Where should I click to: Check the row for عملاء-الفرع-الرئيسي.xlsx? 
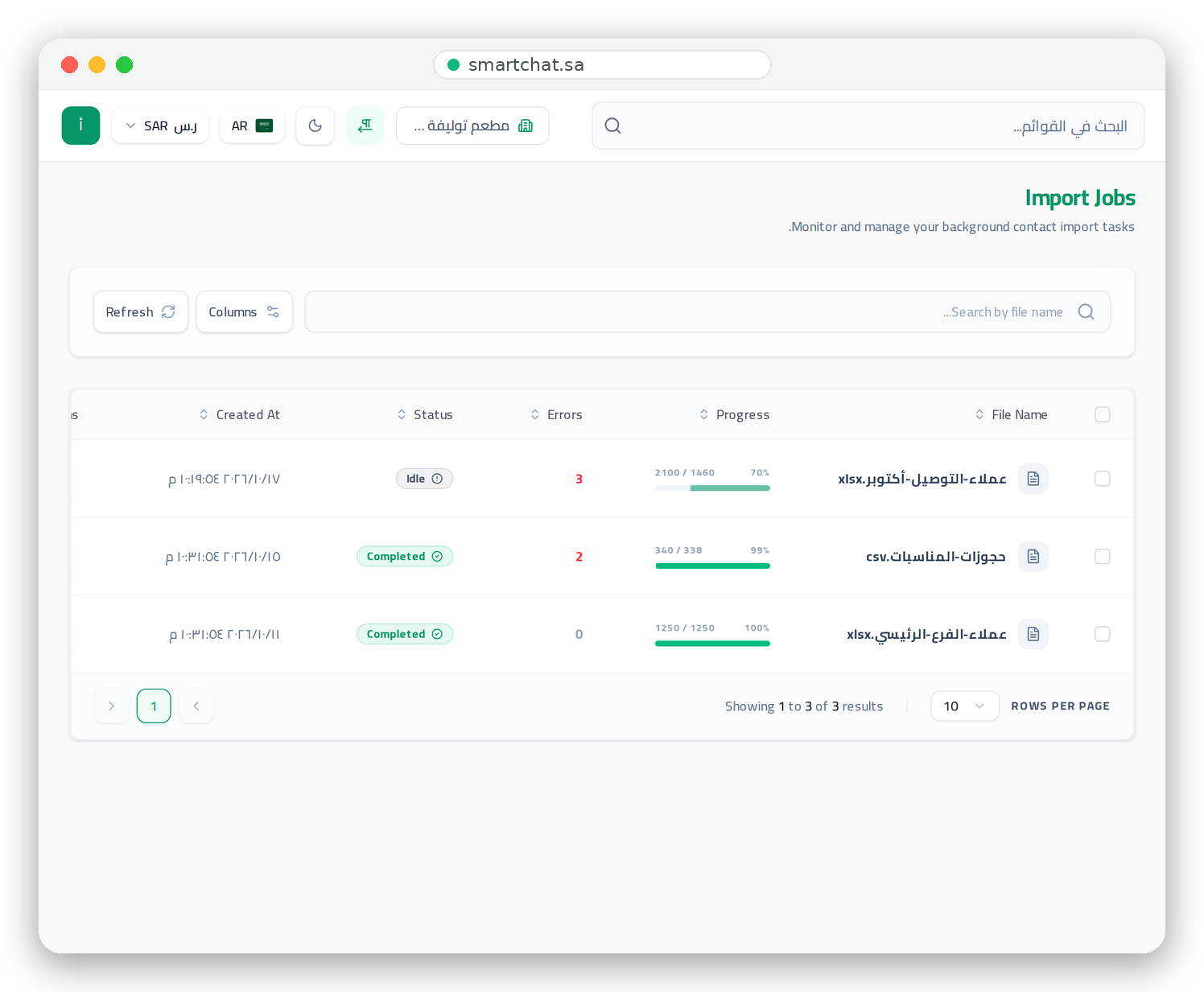[x=1103, y=634]
